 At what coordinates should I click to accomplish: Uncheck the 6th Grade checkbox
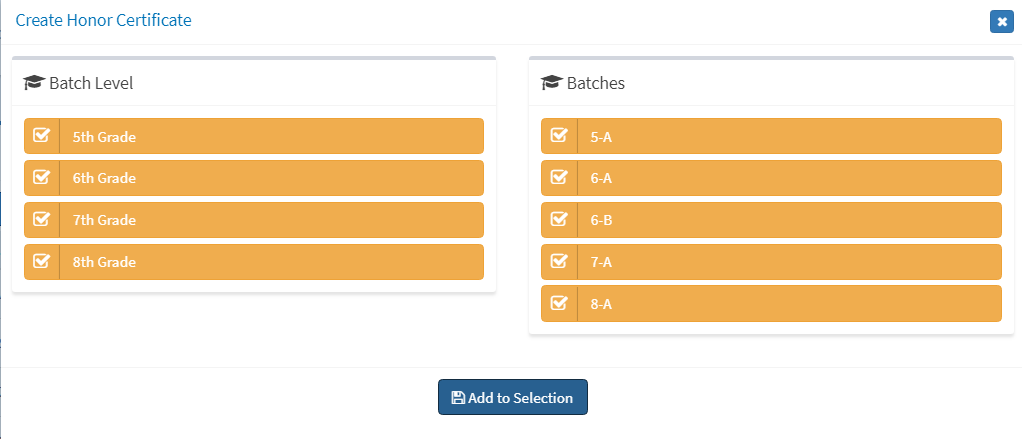click(42, 177)
